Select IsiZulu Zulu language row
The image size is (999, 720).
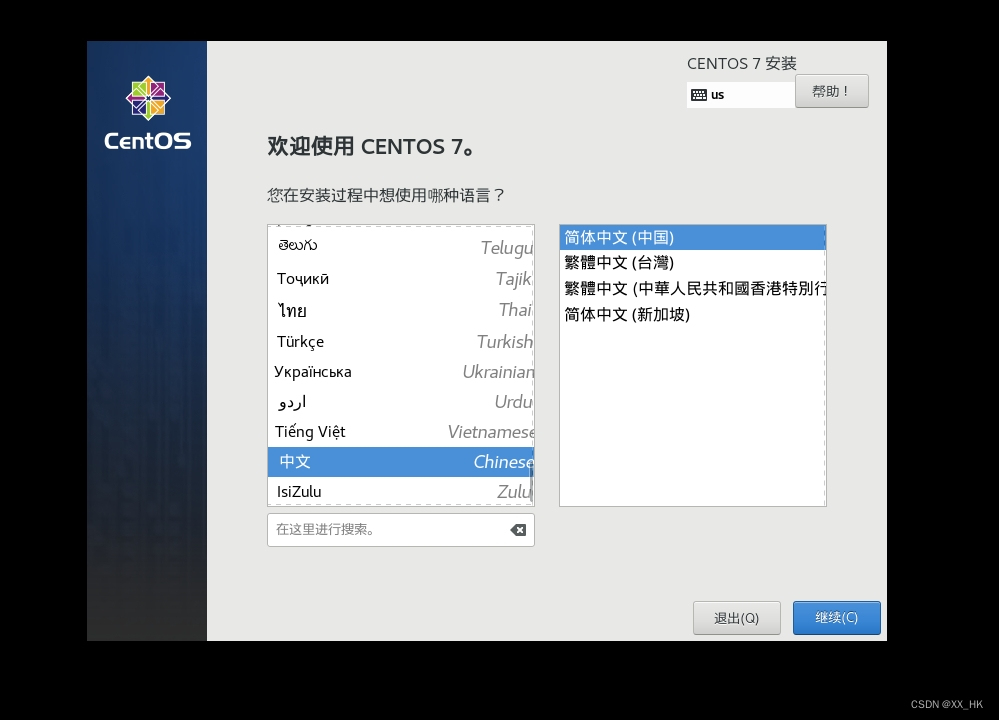click(x=401, y=491)
